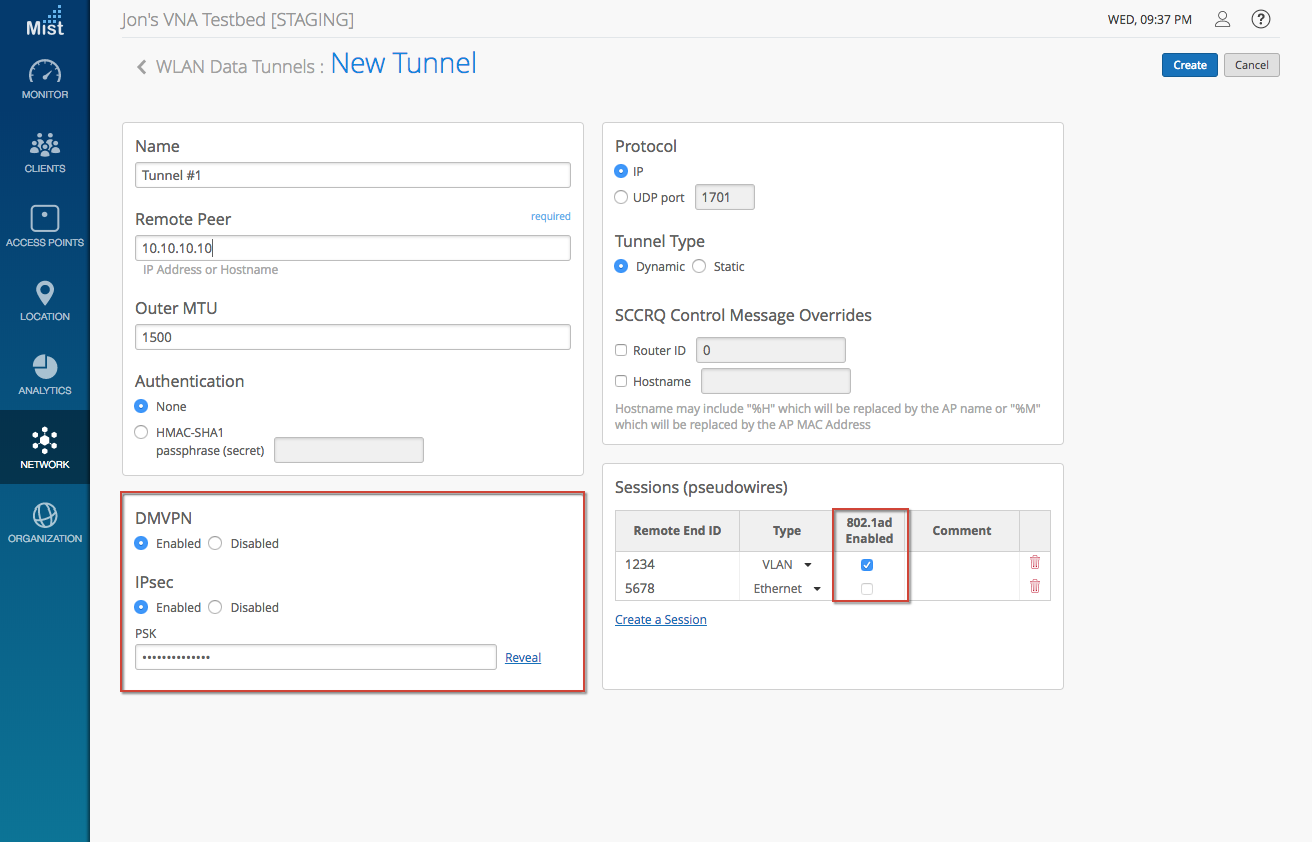Click the Outer MTU input field

coord(352,337)
